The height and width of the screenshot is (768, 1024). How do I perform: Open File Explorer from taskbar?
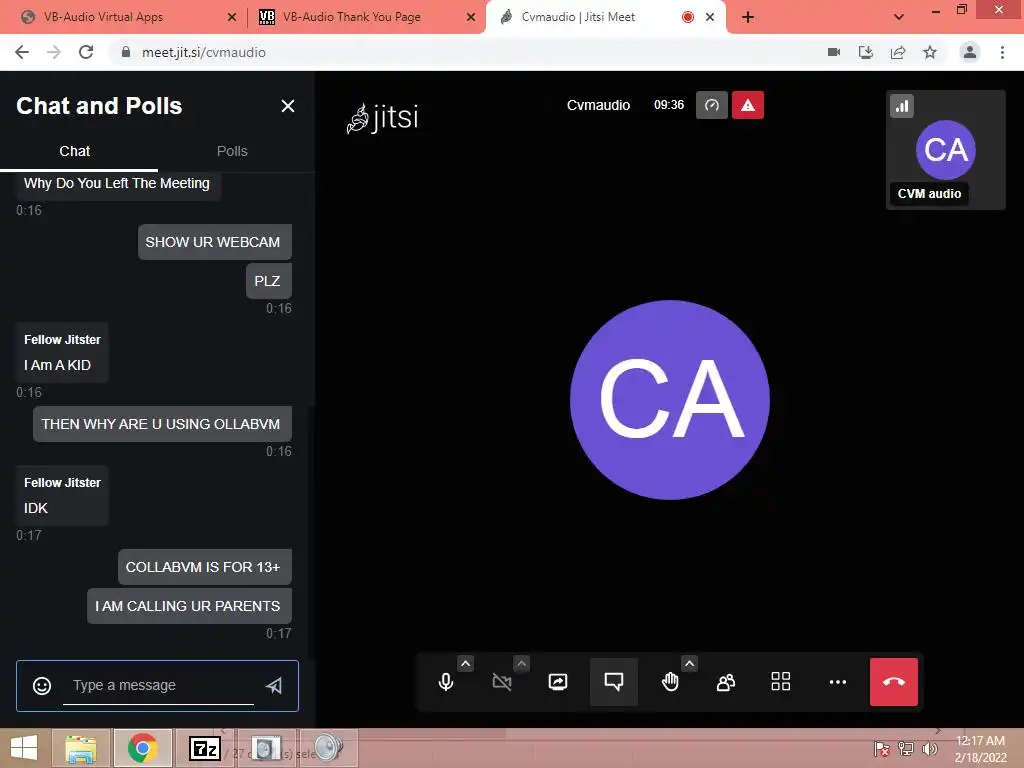(81, 748)
